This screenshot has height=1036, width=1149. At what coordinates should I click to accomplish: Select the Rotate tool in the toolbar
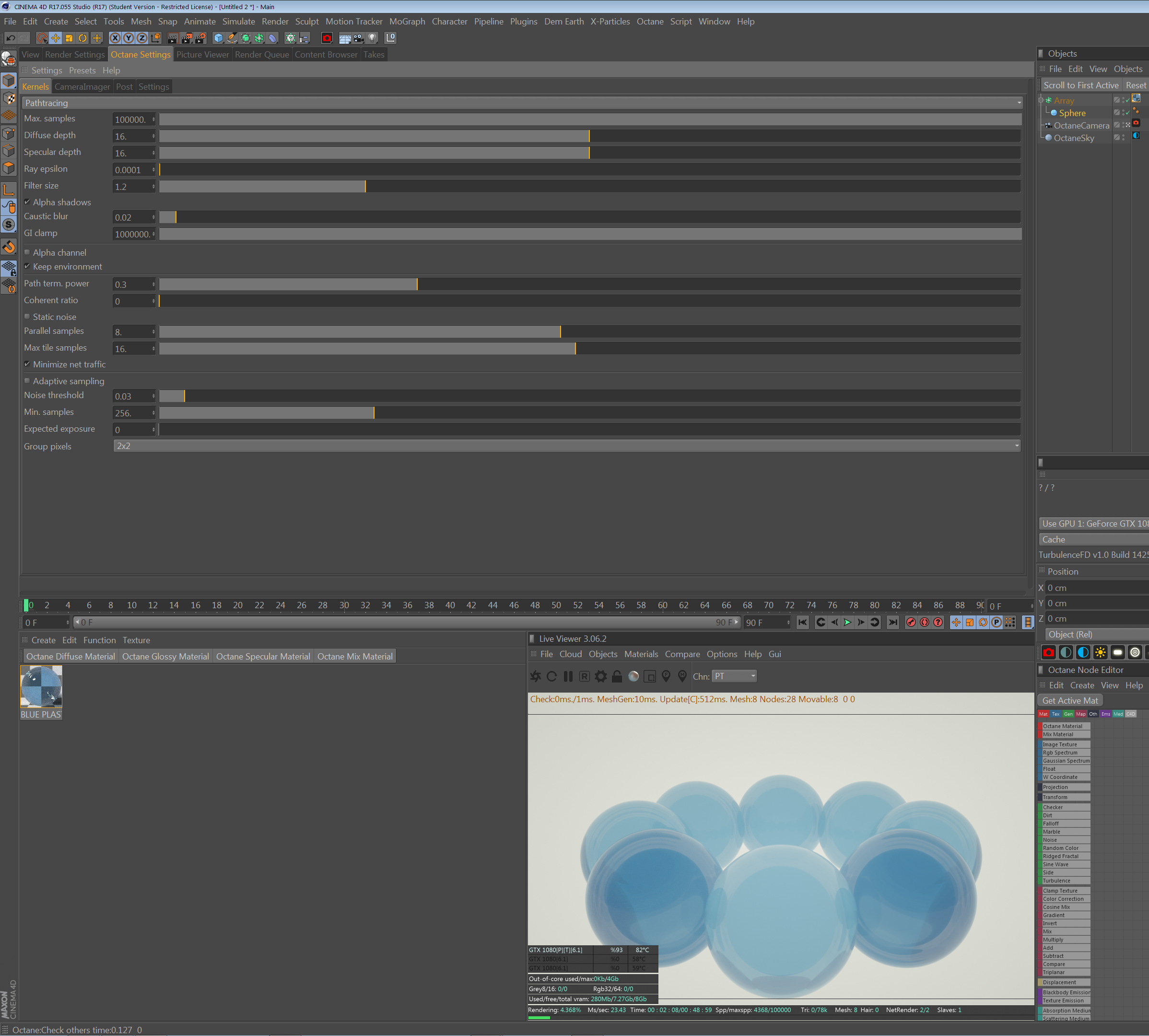82,38
